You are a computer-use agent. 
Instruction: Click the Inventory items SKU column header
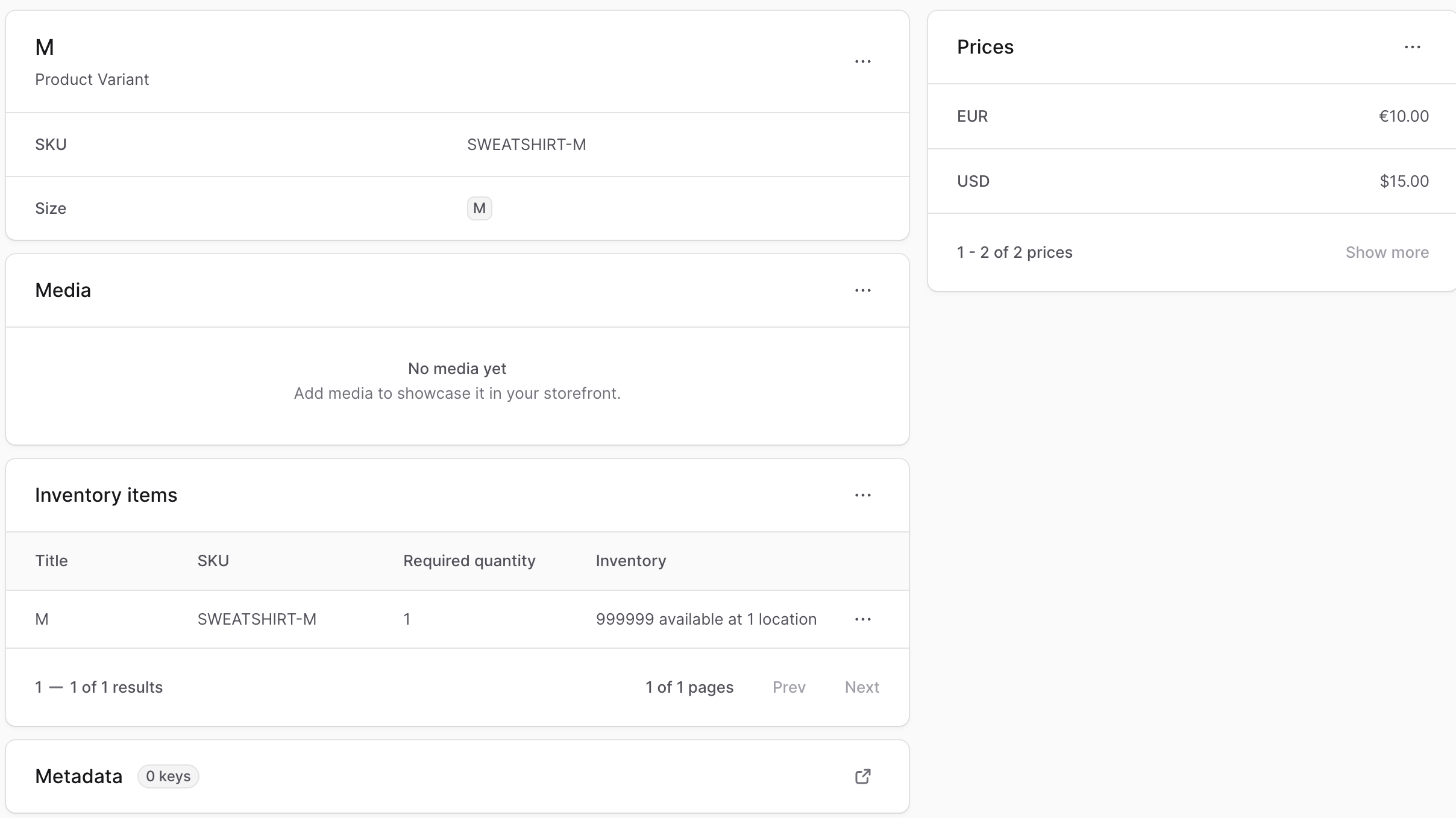tap(213, 561)
